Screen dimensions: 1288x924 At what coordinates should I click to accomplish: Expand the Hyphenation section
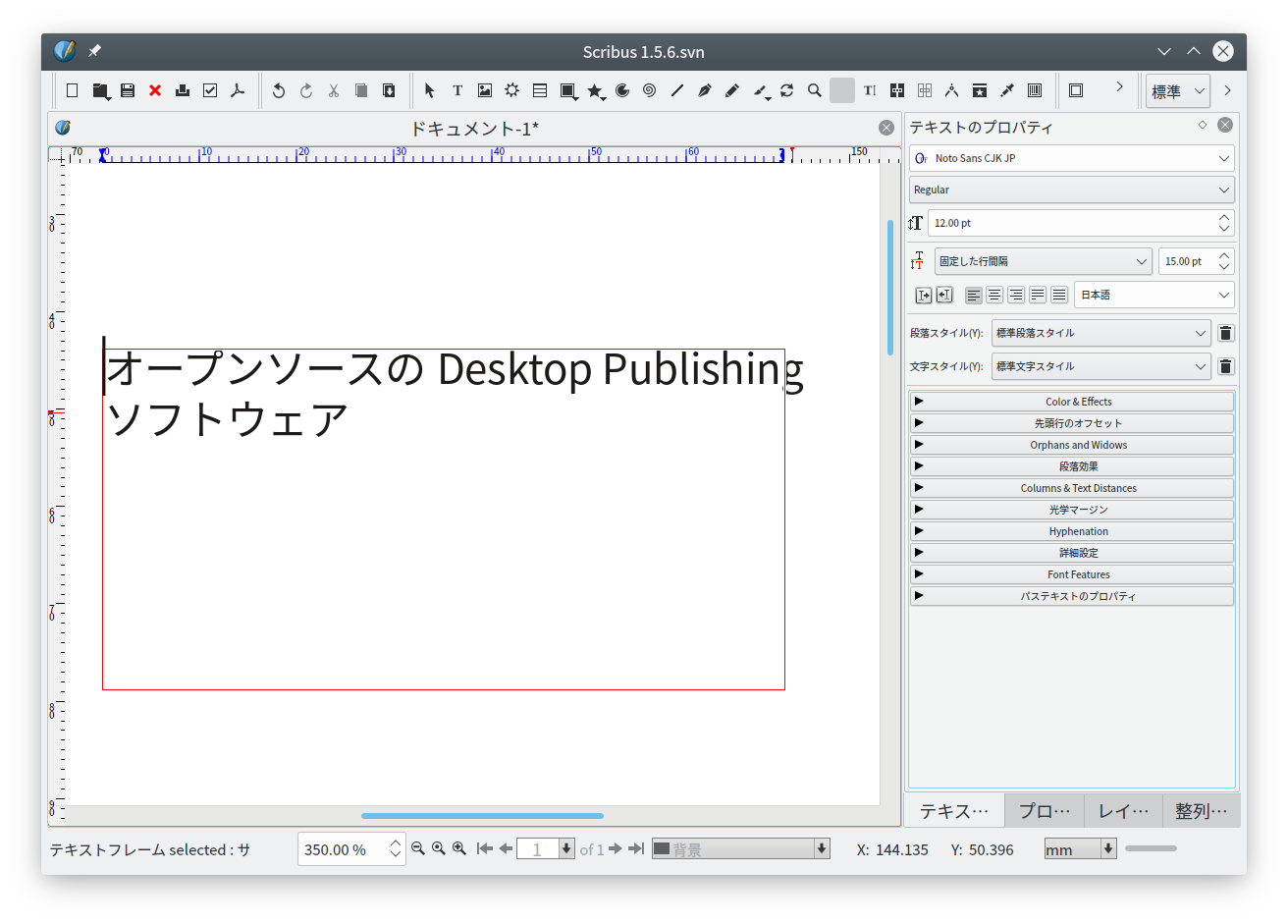point(1072,531)
